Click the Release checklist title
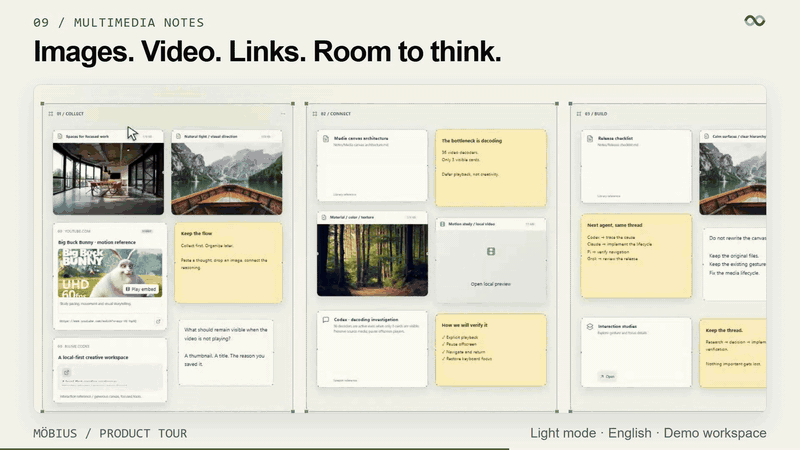 615,138
